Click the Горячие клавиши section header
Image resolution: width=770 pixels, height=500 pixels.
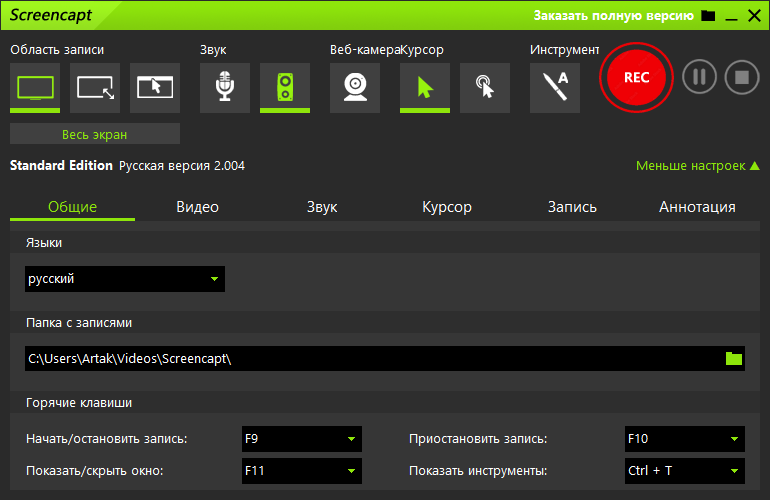pyautogui.click(x=79, y=403)
